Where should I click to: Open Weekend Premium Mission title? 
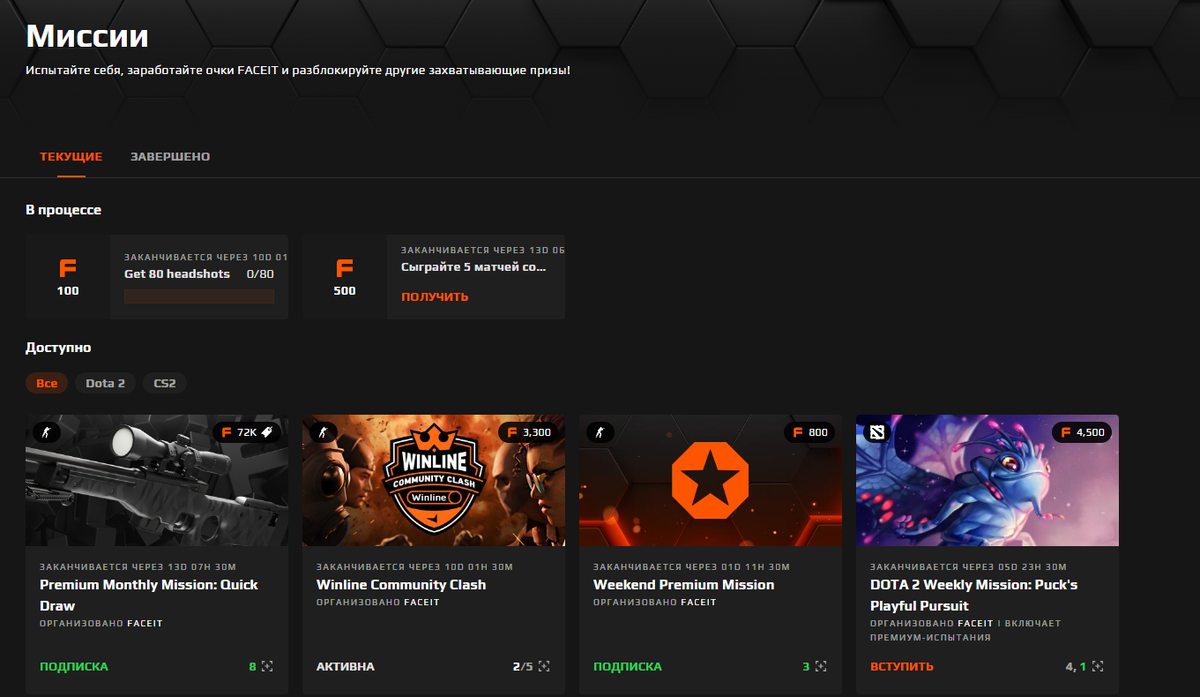[x=684, y=585]
